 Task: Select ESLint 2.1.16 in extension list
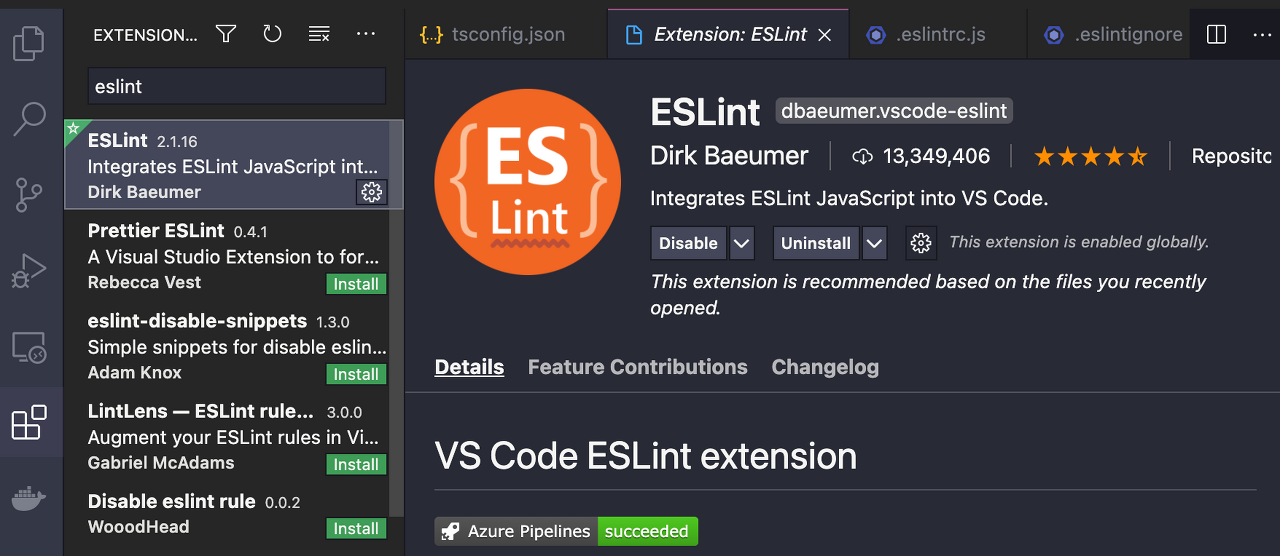tap(233, 165)
